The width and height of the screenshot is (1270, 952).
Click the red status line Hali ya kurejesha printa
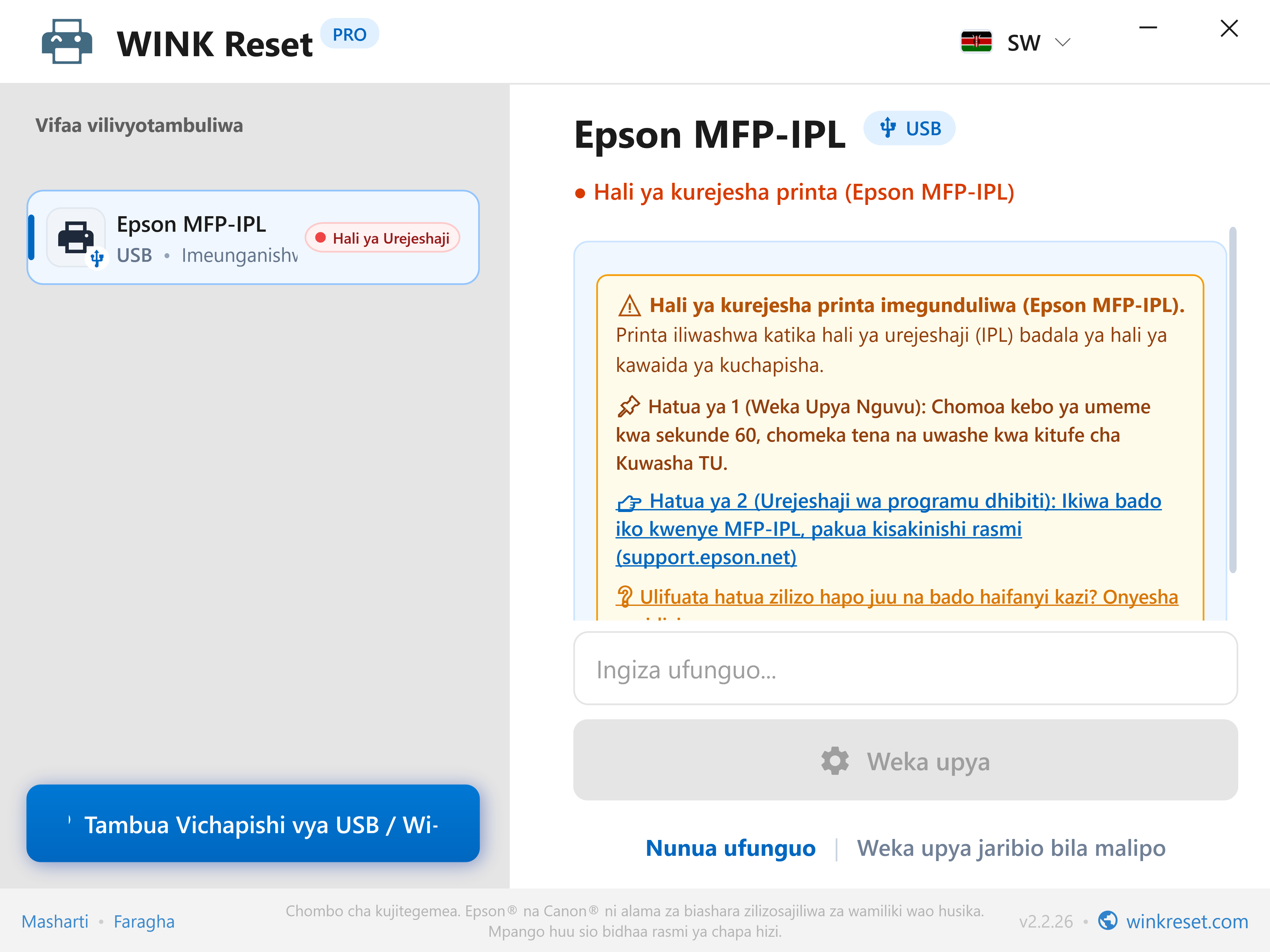point(804,192)
